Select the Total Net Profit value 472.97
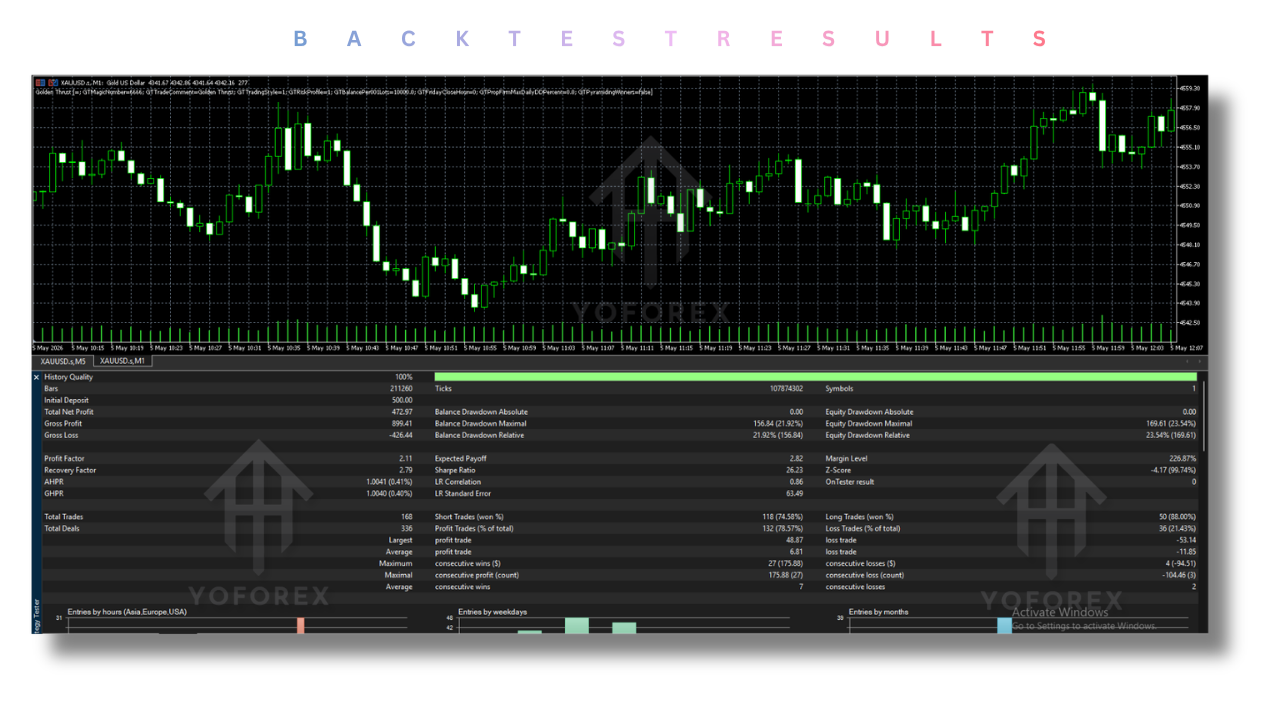The image size is (1280, 720). [x=402, y=412]
